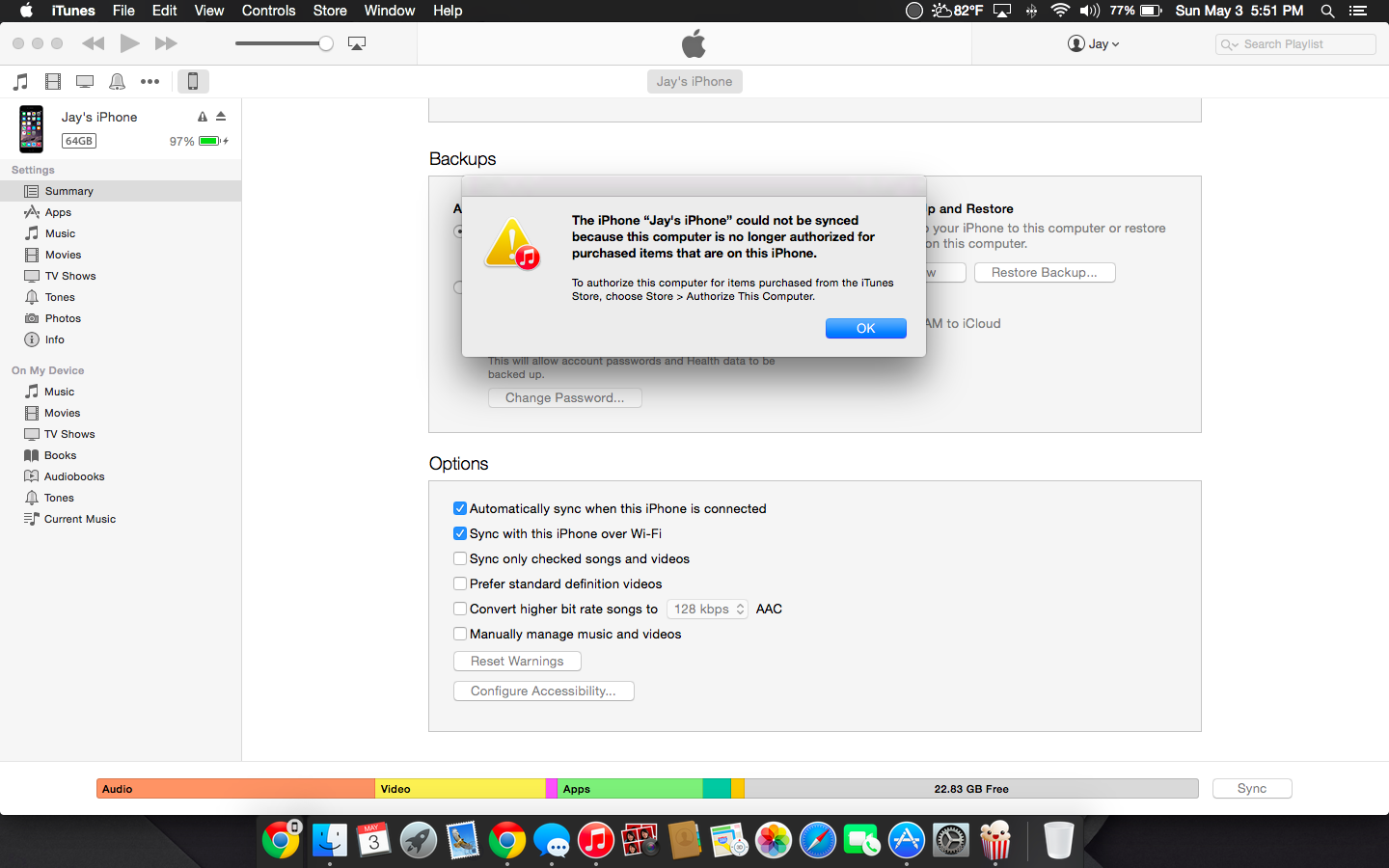Viewport: 1389px width, 868px height.
Task: Open the Controls menu
Action: (x=268, y=11)
